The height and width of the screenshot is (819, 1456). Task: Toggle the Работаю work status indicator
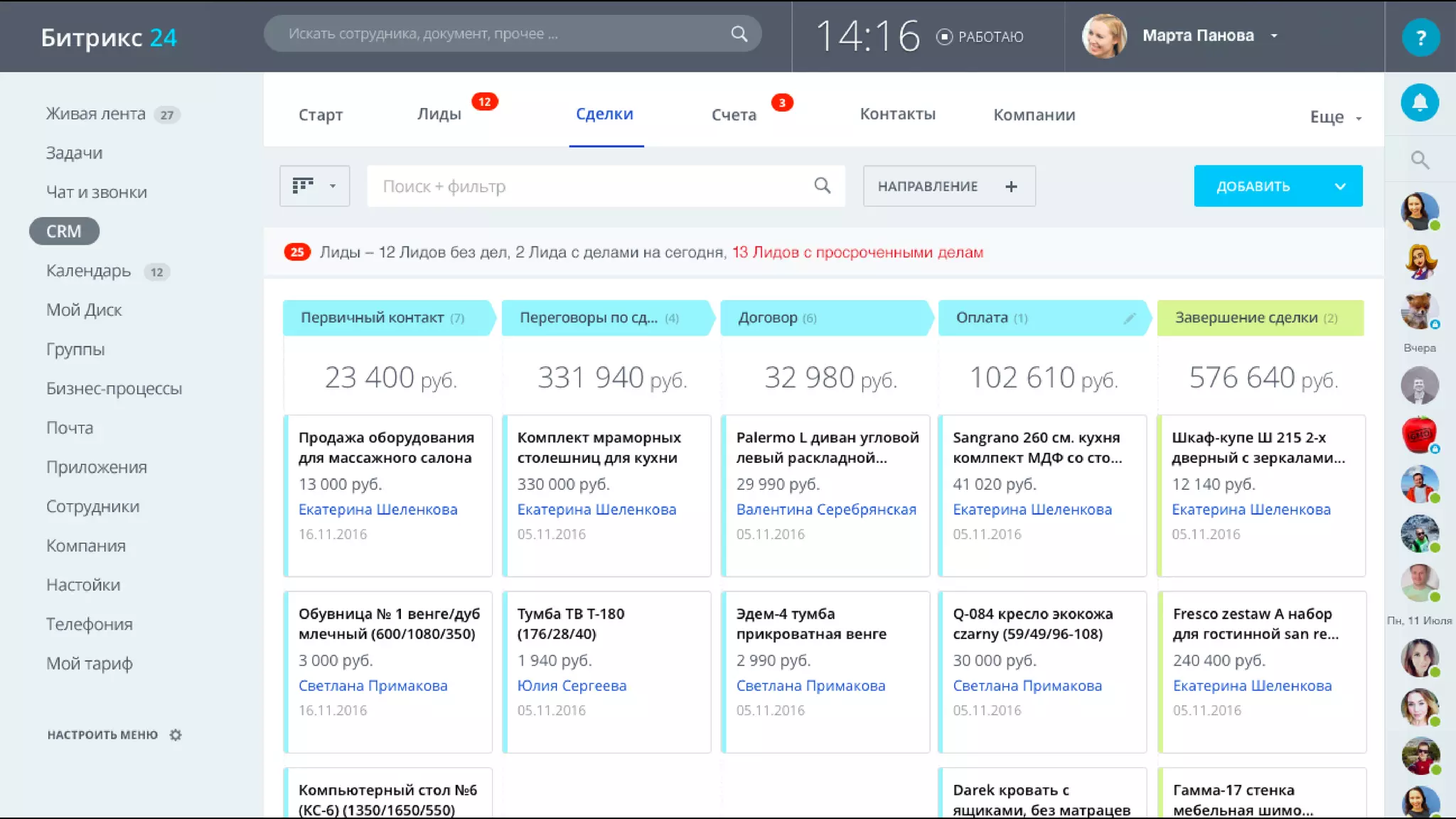pyautogui.click(x=944, y=37)
